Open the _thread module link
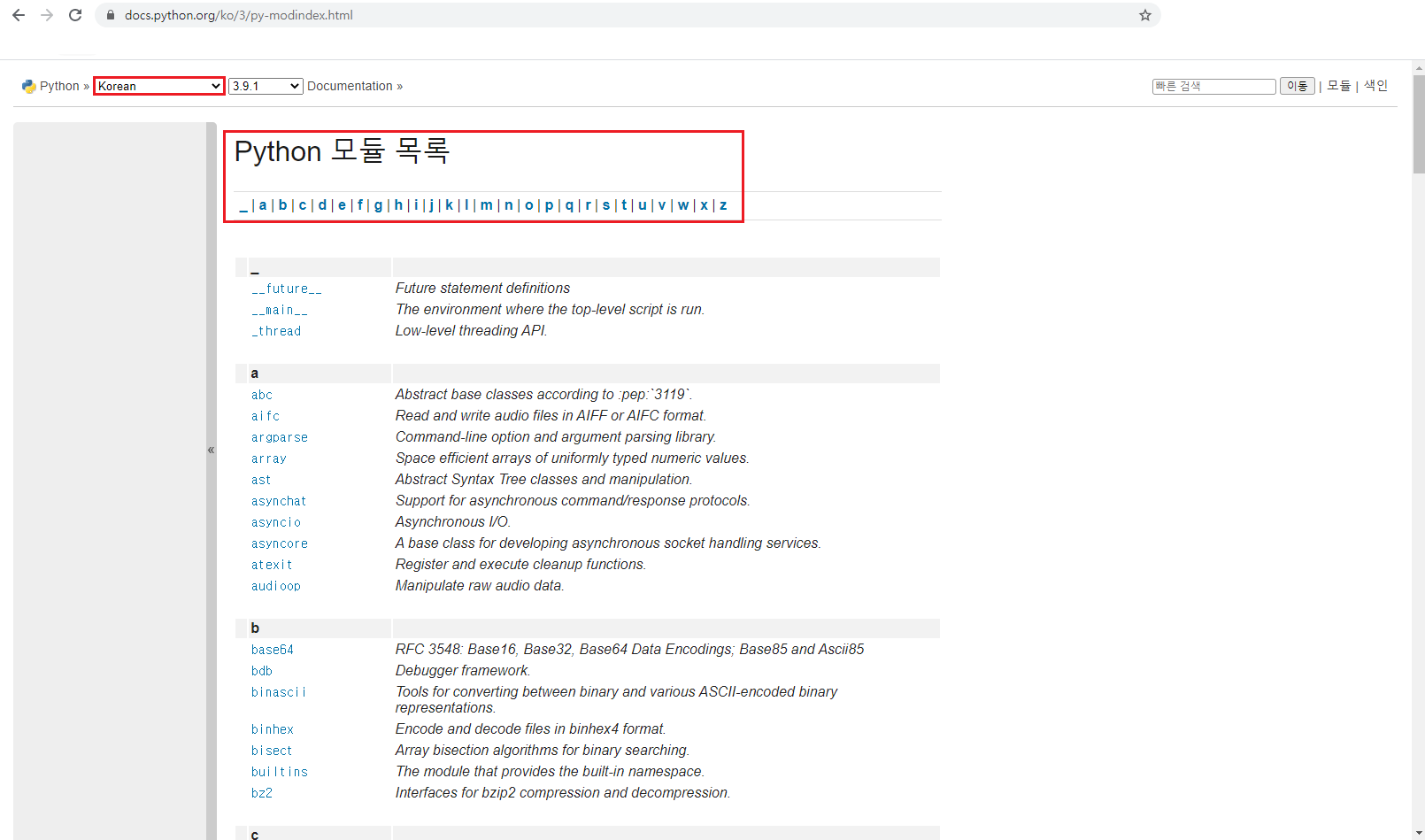The width and height of the screenshot is (1425, 840). tap(276, 331)
